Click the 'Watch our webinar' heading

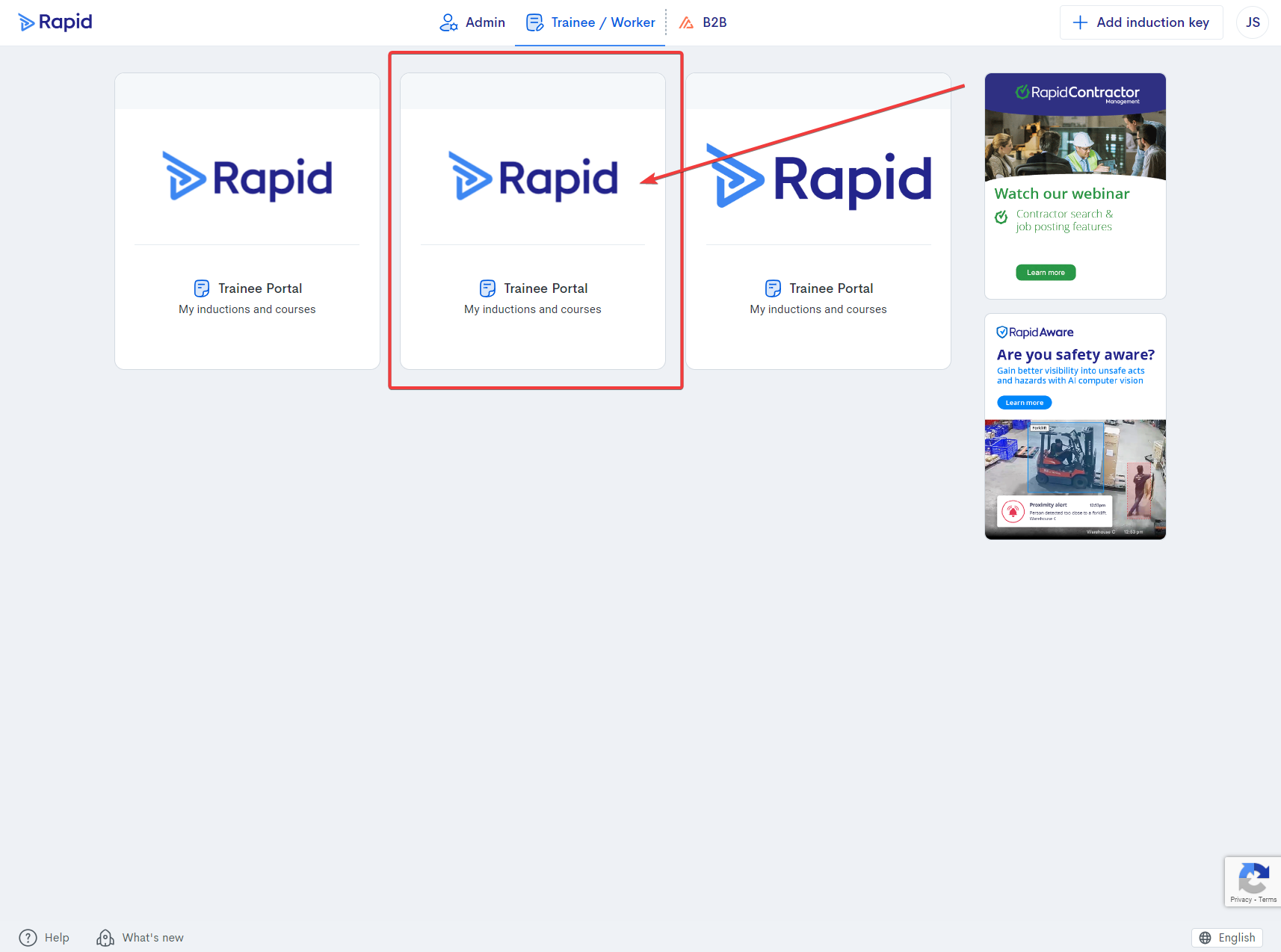point(1062,194)
